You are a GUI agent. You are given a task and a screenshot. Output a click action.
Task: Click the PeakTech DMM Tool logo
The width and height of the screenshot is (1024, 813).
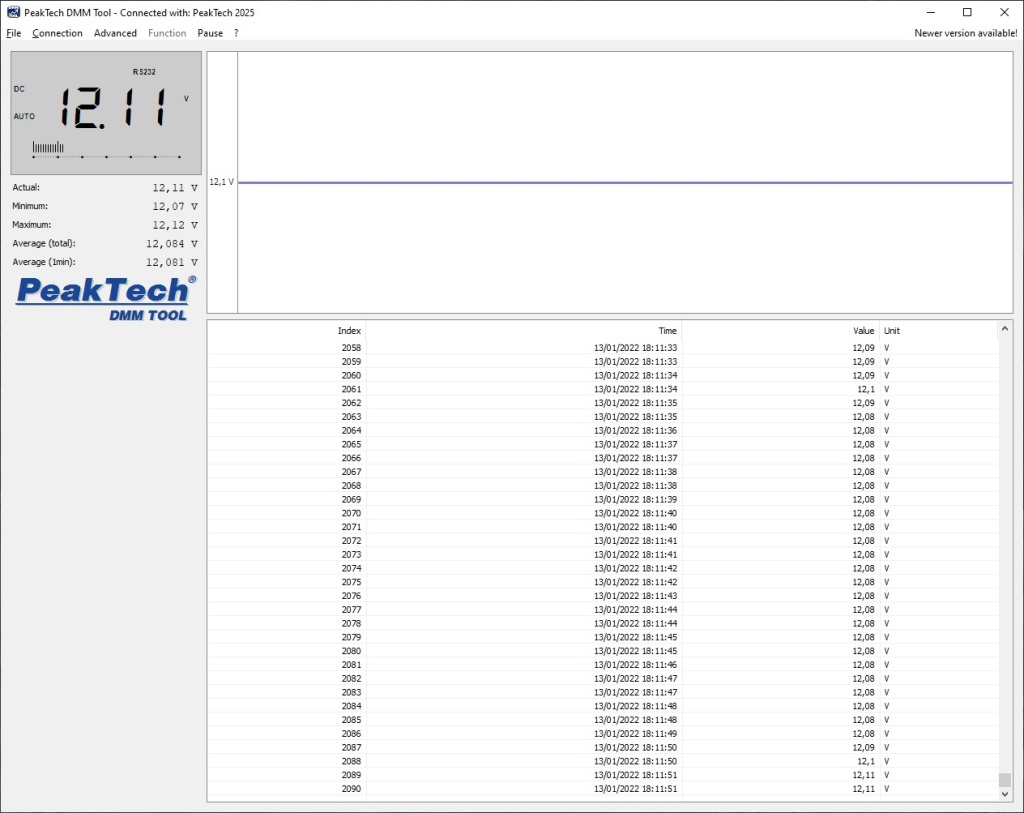point(106,298)
